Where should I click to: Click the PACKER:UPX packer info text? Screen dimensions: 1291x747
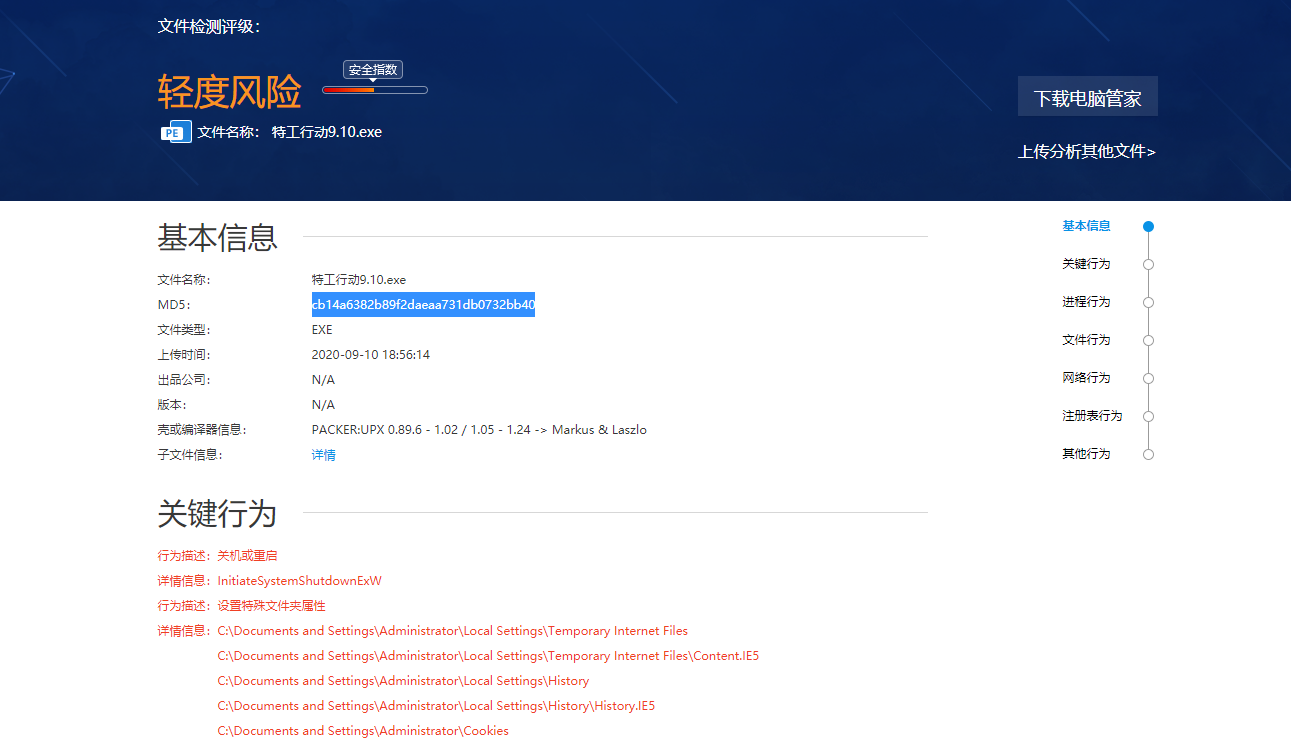coord(479,430)
